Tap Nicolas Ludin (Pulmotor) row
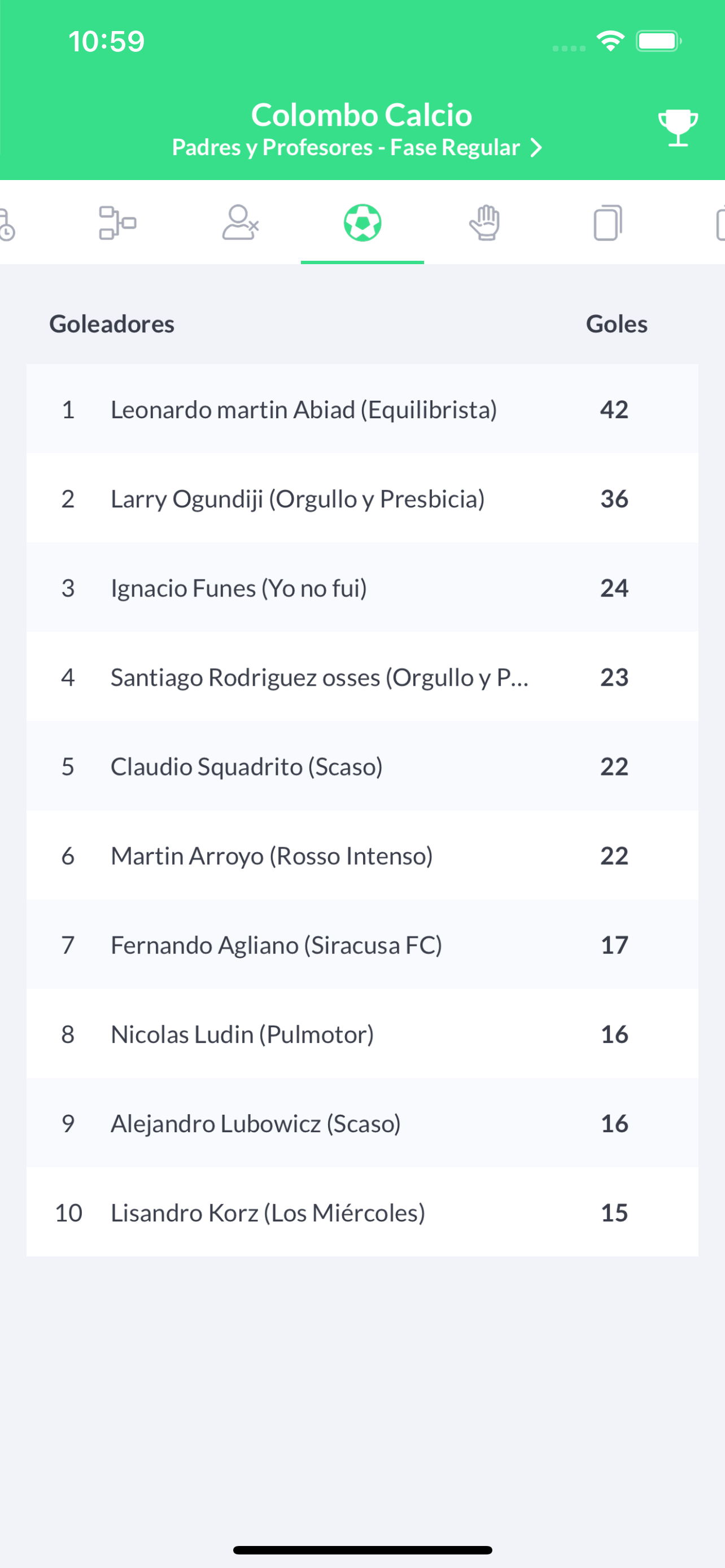 362,1033
